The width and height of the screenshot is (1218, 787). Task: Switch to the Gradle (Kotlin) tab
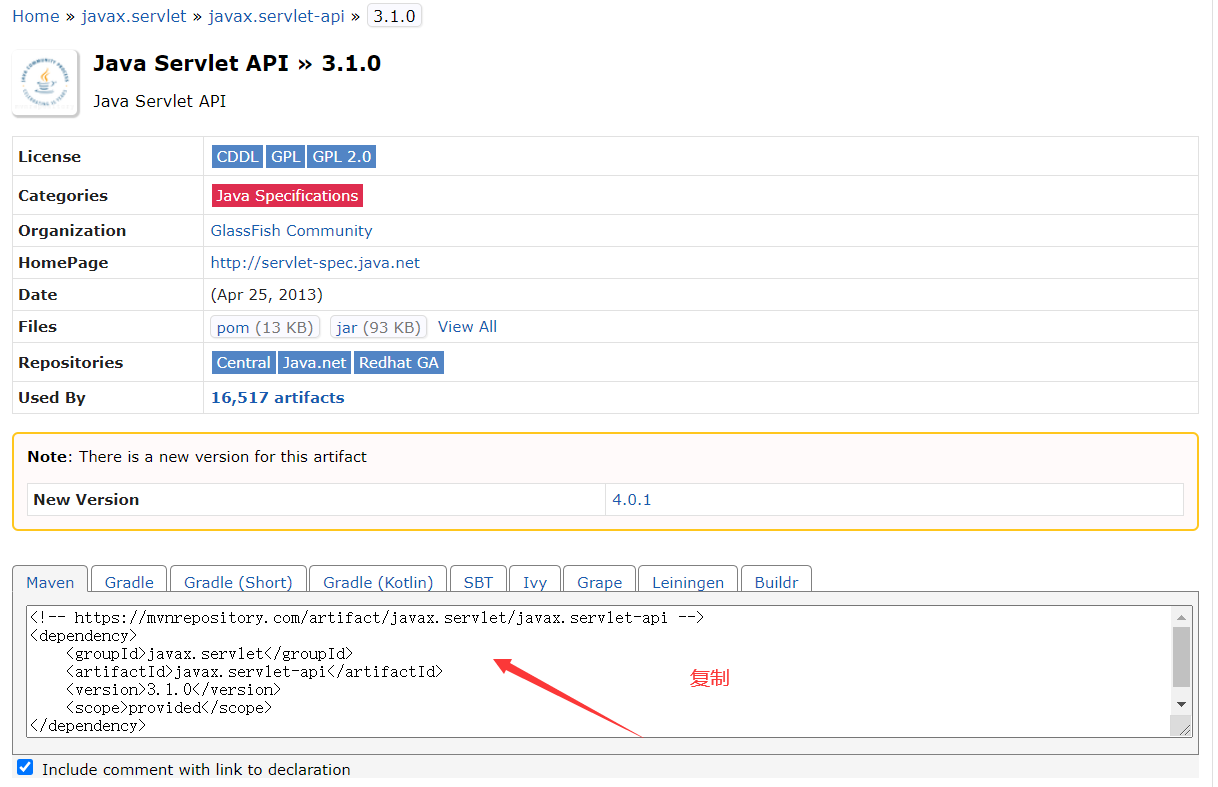click(378, 581)
